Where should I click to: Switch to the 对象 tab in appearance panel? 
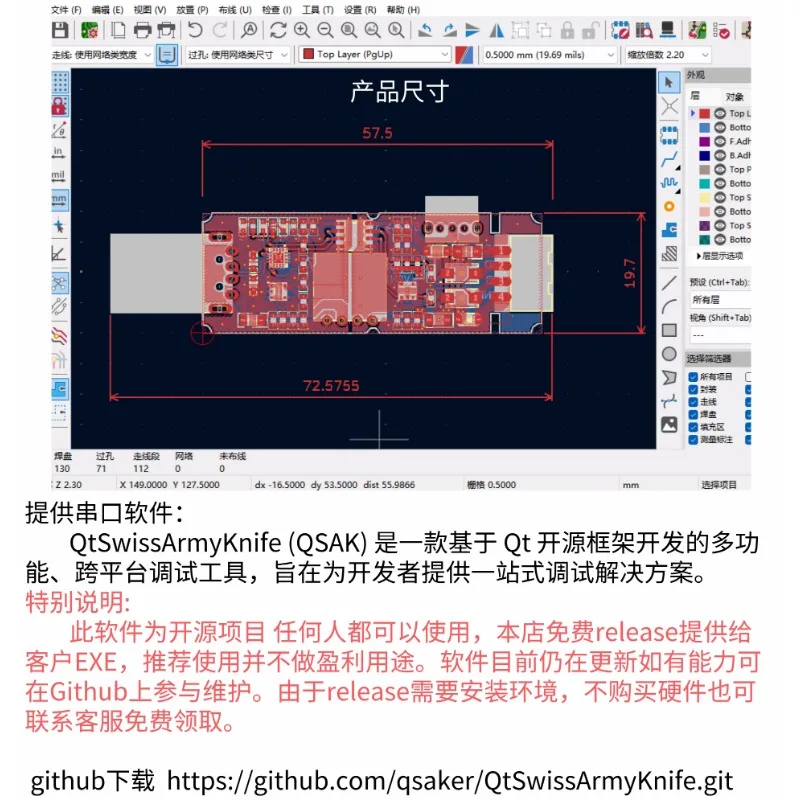pyautogui.click(x=734, y=97)
